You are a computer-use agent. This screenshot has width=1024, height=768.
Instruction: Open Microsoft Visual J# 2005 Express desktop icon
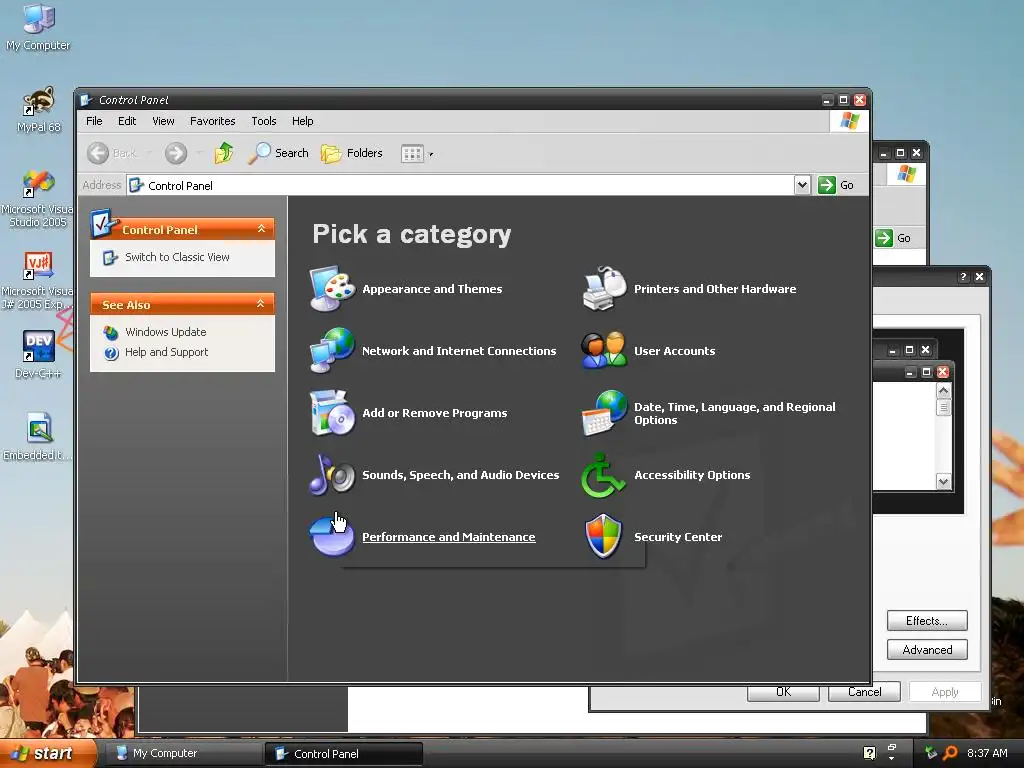(x=37, y=280)
